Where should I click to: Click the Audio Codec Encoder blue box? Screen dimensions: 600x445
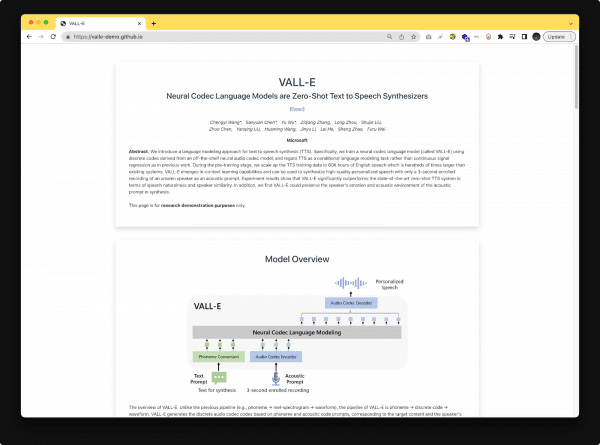click(276, 357)
